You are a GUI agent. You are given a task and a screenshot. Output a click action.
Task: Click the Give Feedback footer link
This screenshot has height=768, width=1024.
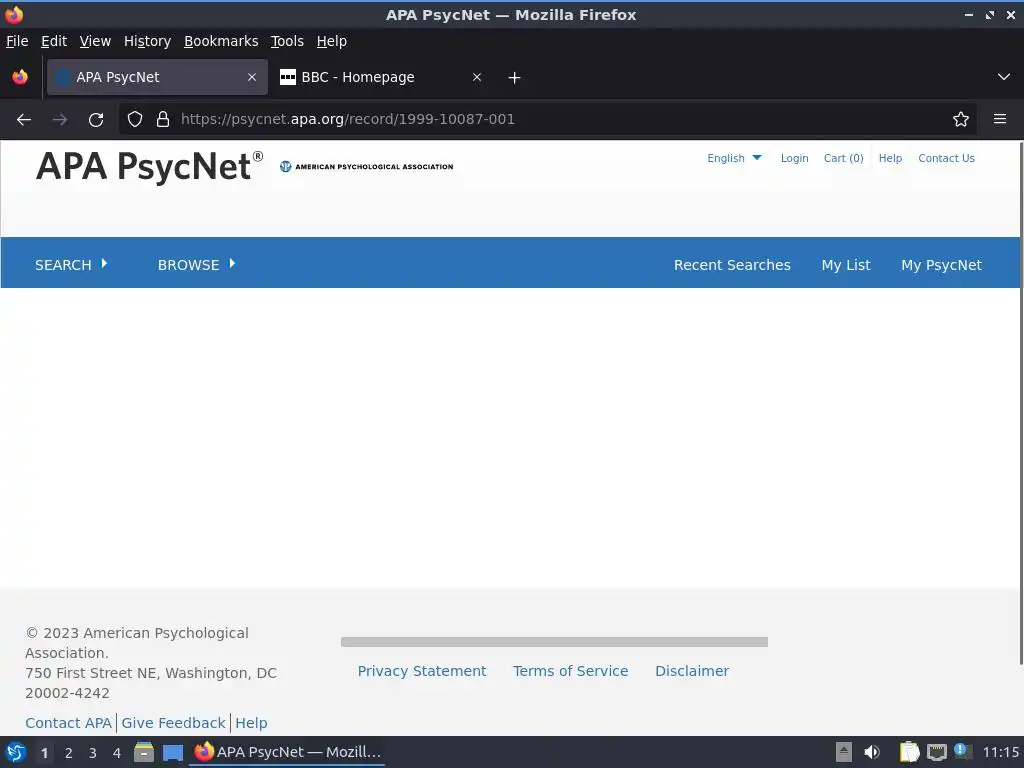[173, 723]
